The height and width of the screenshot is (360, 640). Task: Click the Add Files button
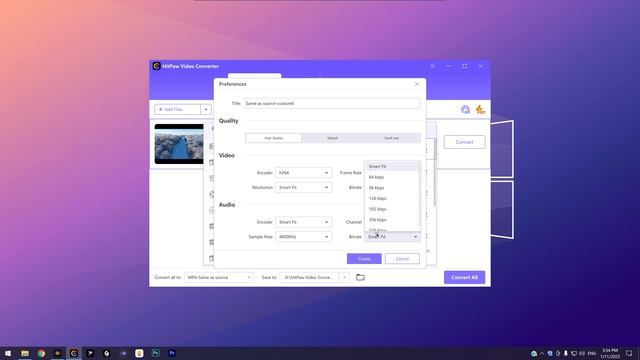coord(178,109)
